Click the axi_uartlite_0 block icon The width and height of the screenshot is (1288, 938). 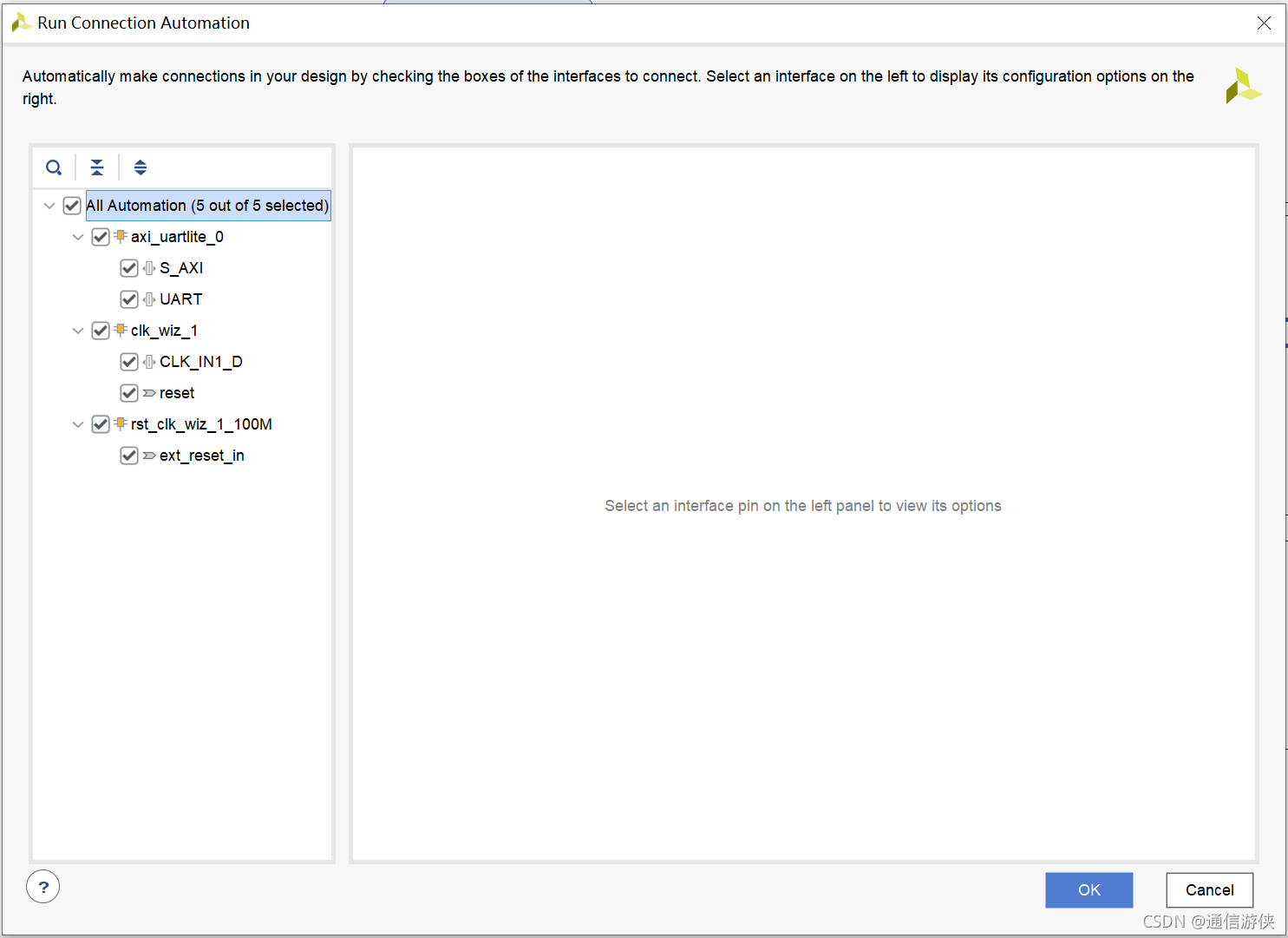point(121,236)
